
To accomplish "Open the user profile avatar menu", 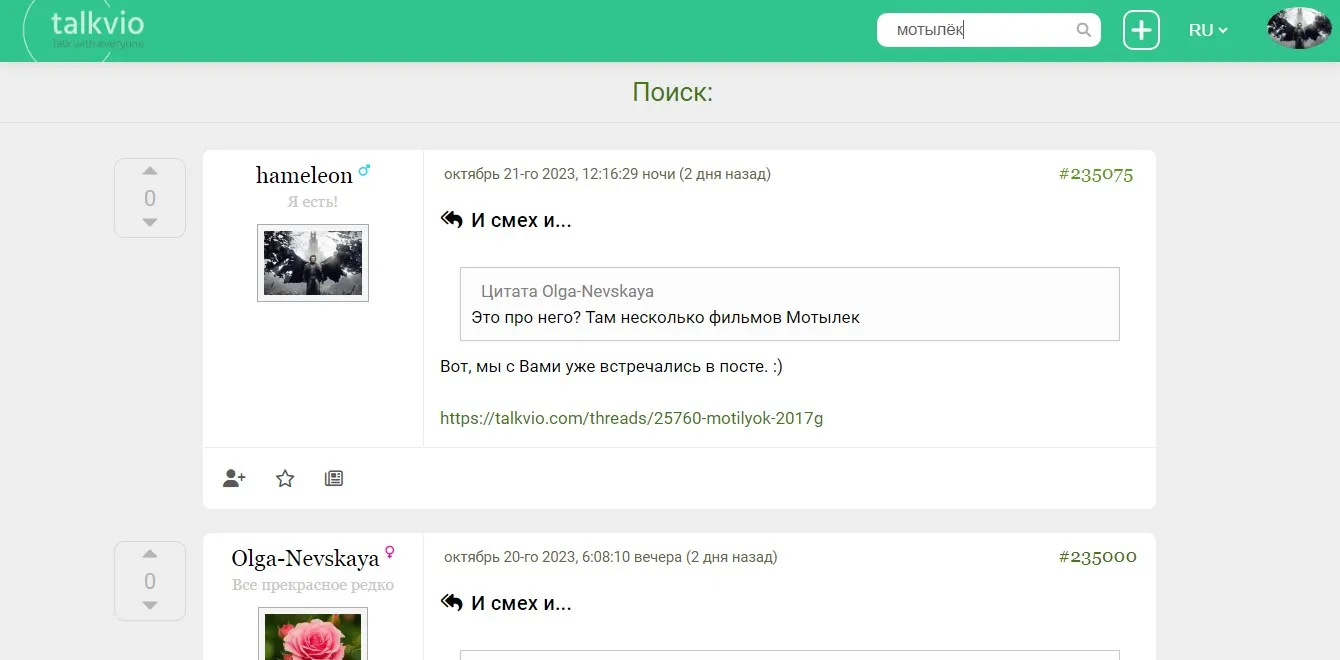I will coord(1299,29).
